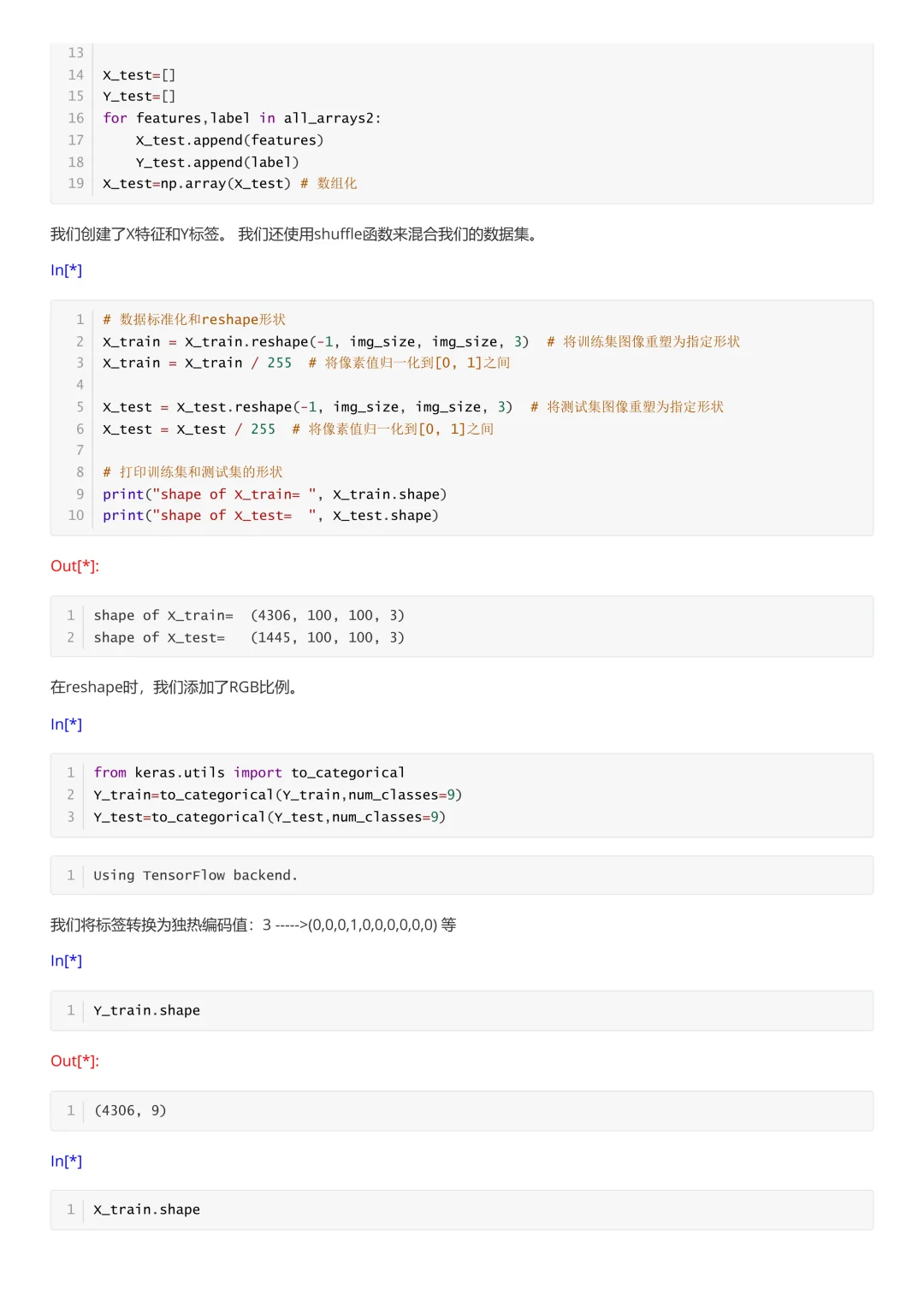The width and height of the screenshot is (924, 1307).
Task: Click the In[*] label above keras import cell
Action: click(x=66, y=724)
